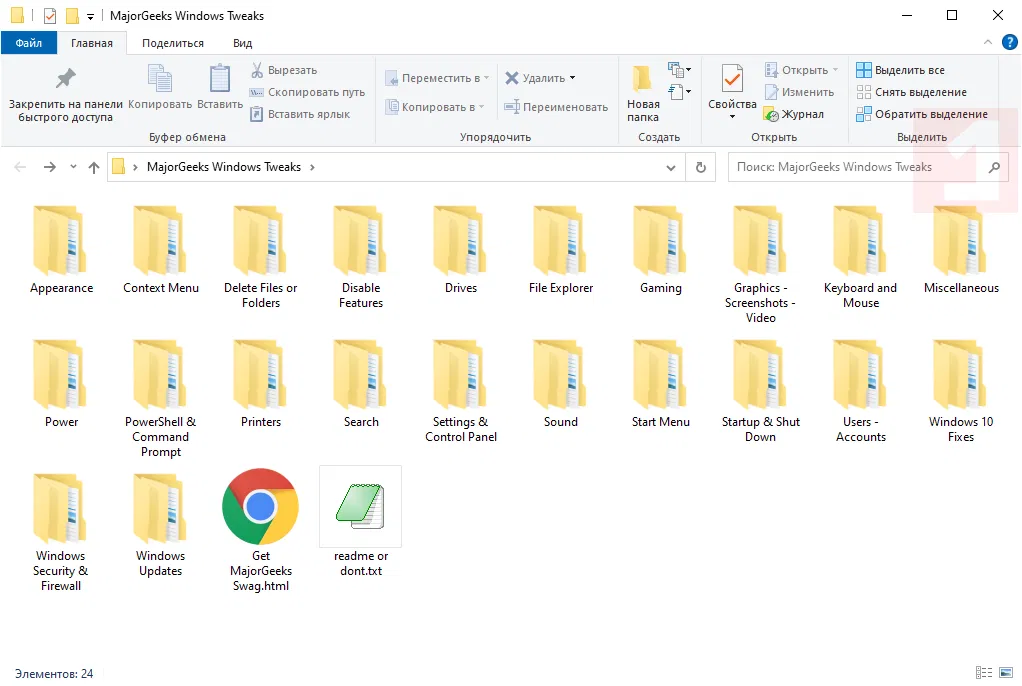Click Переименовать in ribbon
This screenshot has height=686, width=1022.
point(556,107)
